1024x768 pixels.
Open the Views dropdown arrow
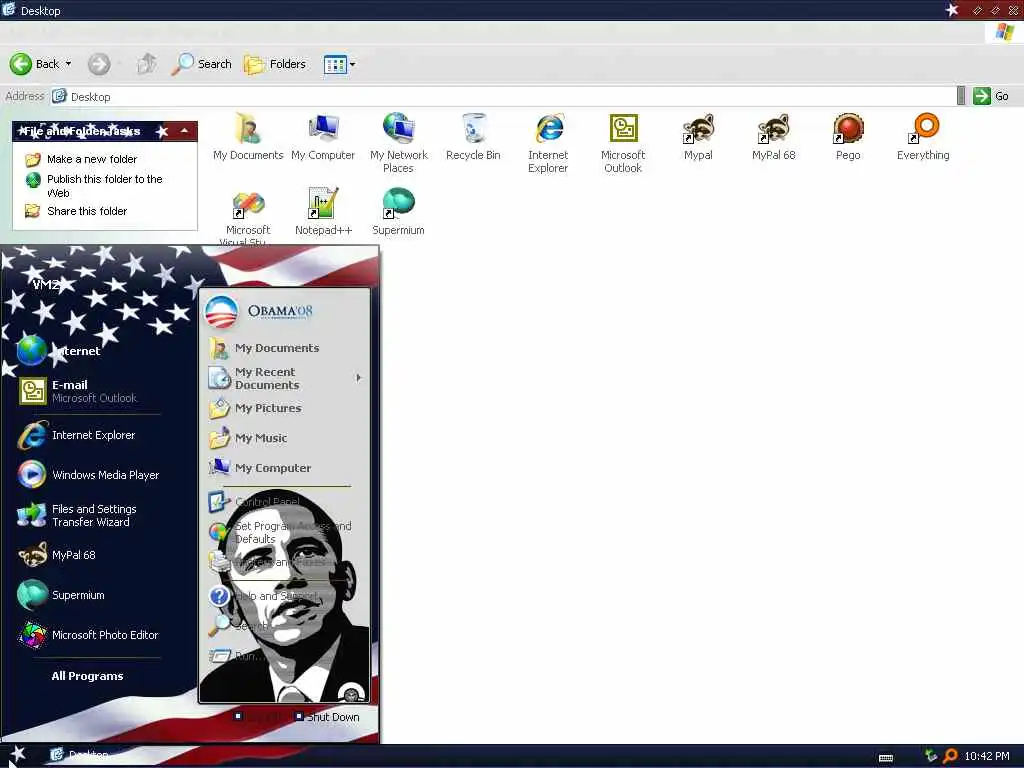353,65
